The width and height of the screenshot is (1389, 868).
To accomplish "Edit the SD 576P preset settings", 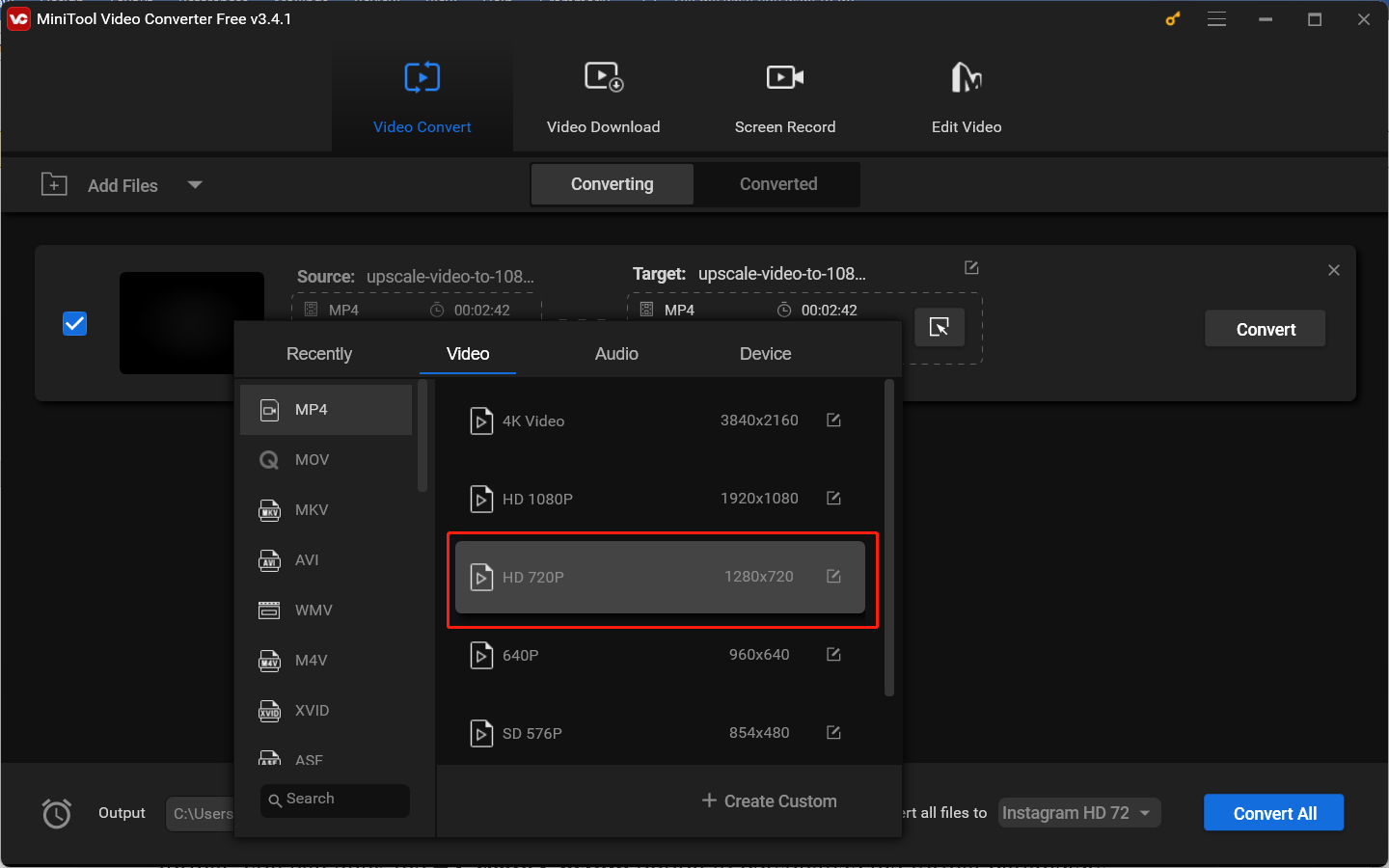I will [x=833, y=732].
